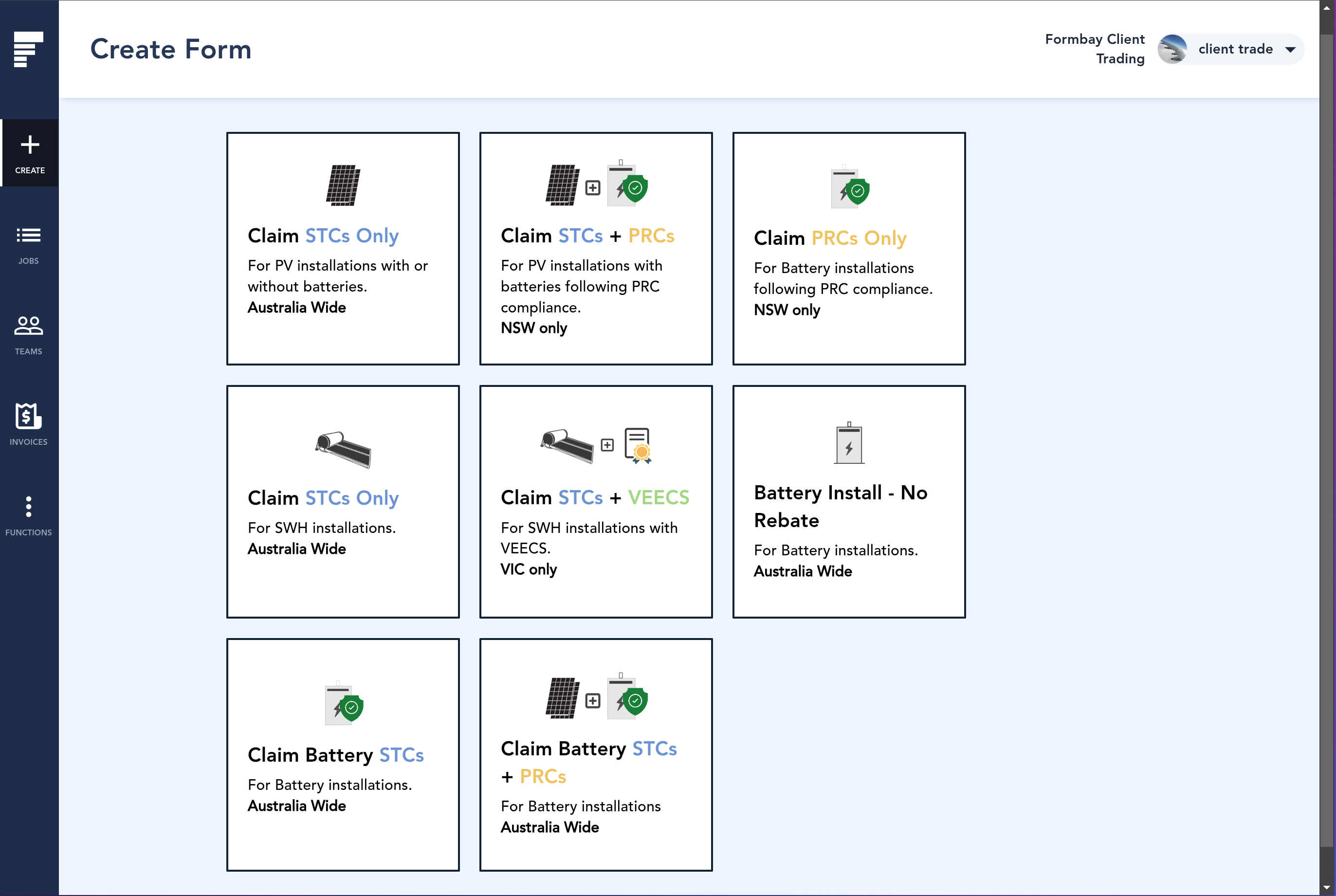Click "Australia Wide" in Claim Battery STCs card
The image size is (1336, 896).
click(x=296, y=805)
